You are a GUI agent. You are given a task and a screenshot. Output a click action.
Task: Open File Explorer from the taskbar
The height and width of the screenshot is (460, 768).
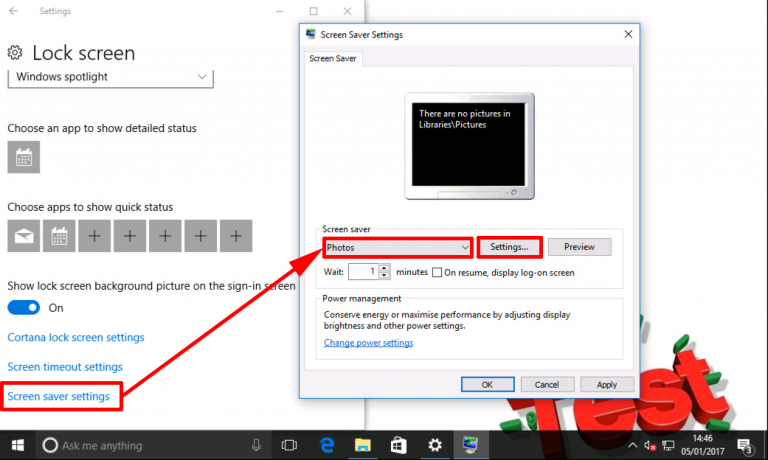click(x=362, y=445)
